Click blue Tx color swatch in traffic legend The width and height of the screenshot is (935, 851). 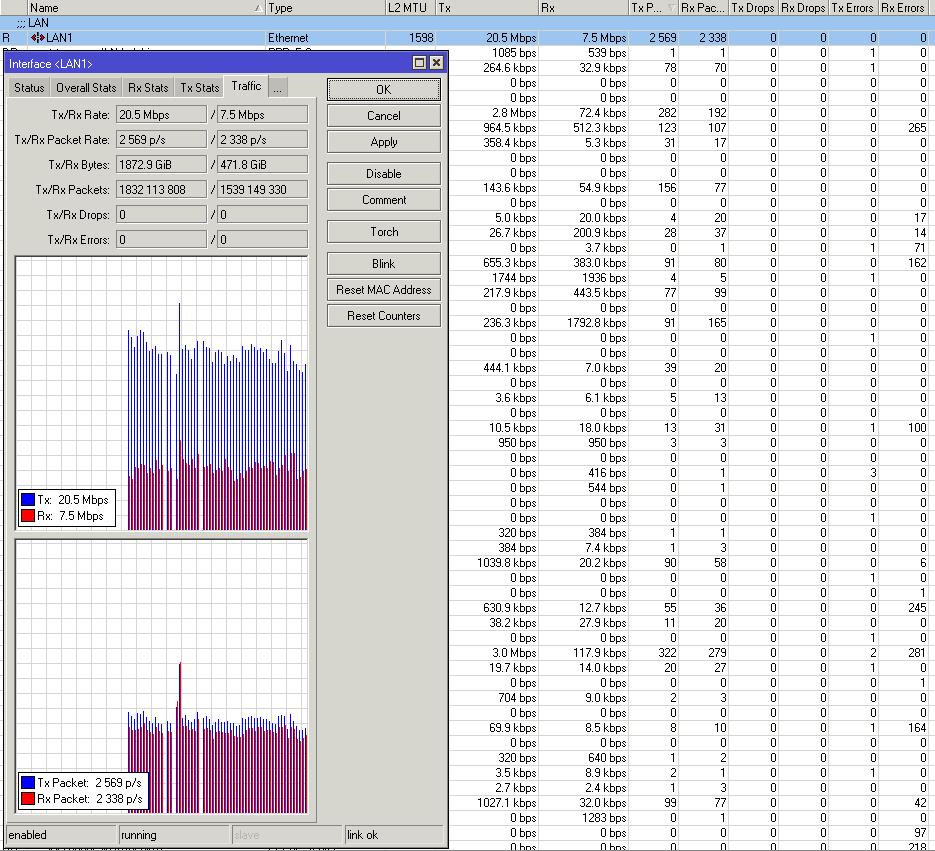click(28, 499)
